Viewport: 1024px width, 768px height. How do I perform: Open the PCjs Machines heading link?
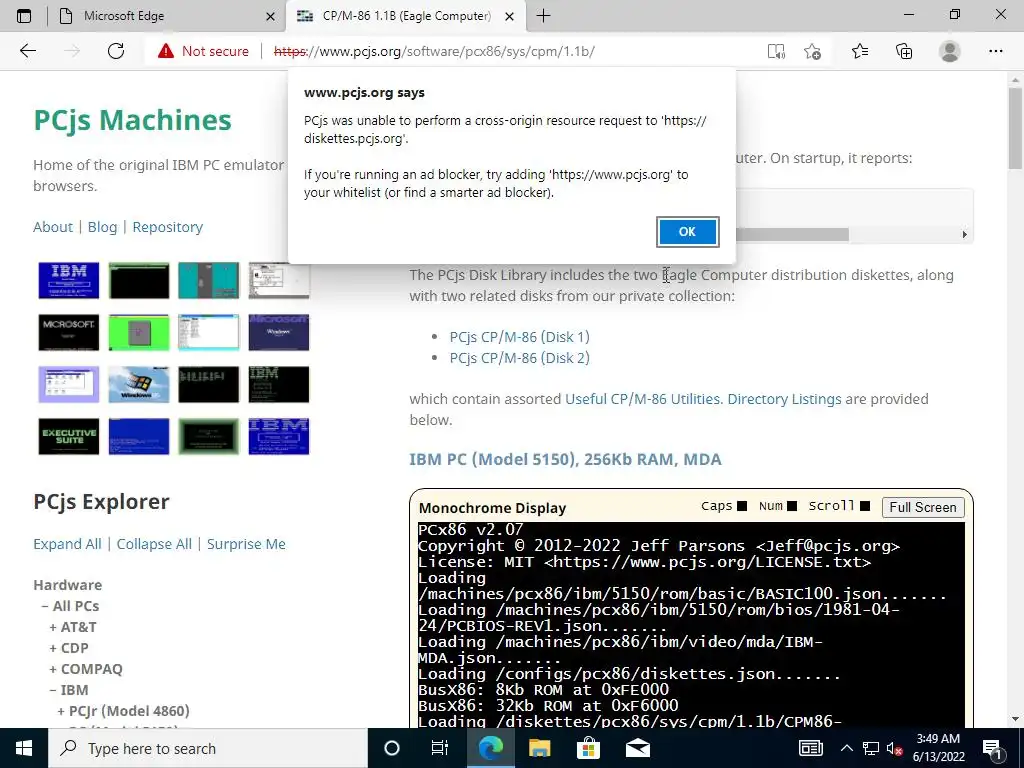133,120
